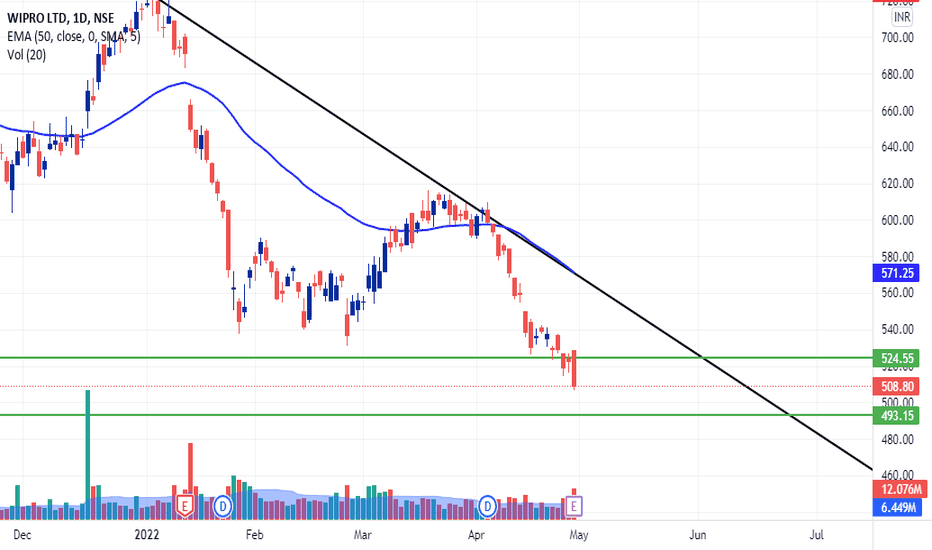This screenshot has width=932, height=550.
Task: Click the 620.00 price axis value
Action: coord(897,184)
